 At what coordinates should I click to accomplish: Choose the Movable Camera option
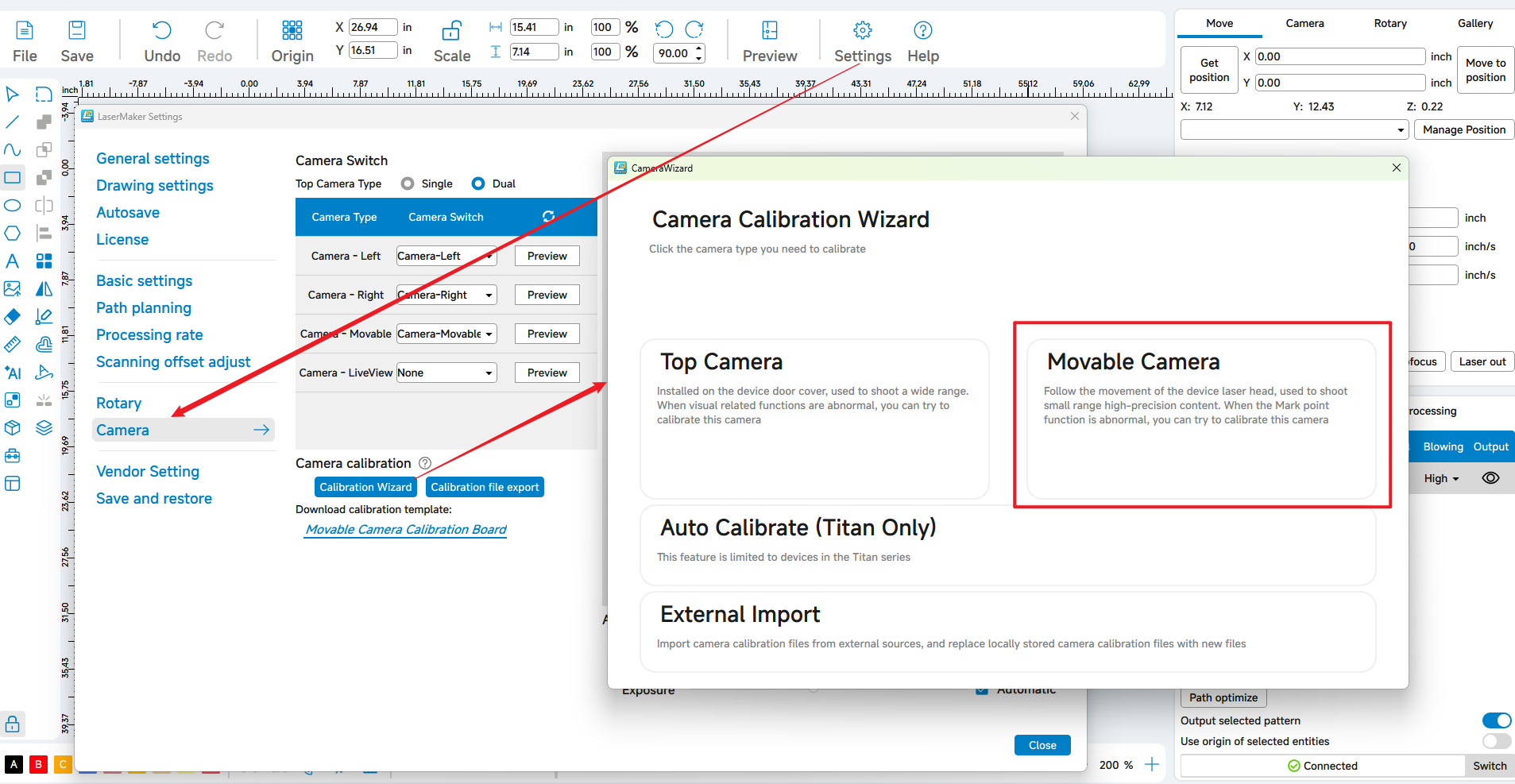1201,419
